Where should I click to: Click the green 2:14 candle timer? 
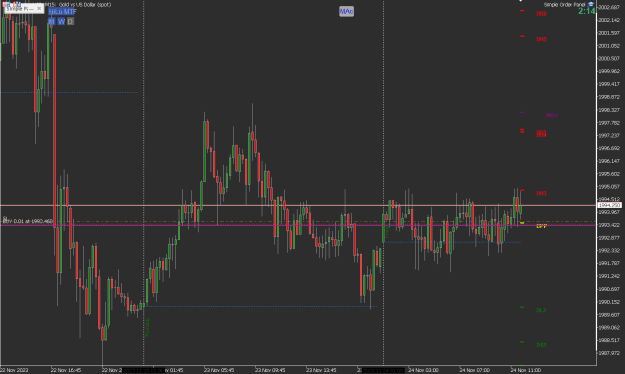pyautogui.click(x=587, y=12)
